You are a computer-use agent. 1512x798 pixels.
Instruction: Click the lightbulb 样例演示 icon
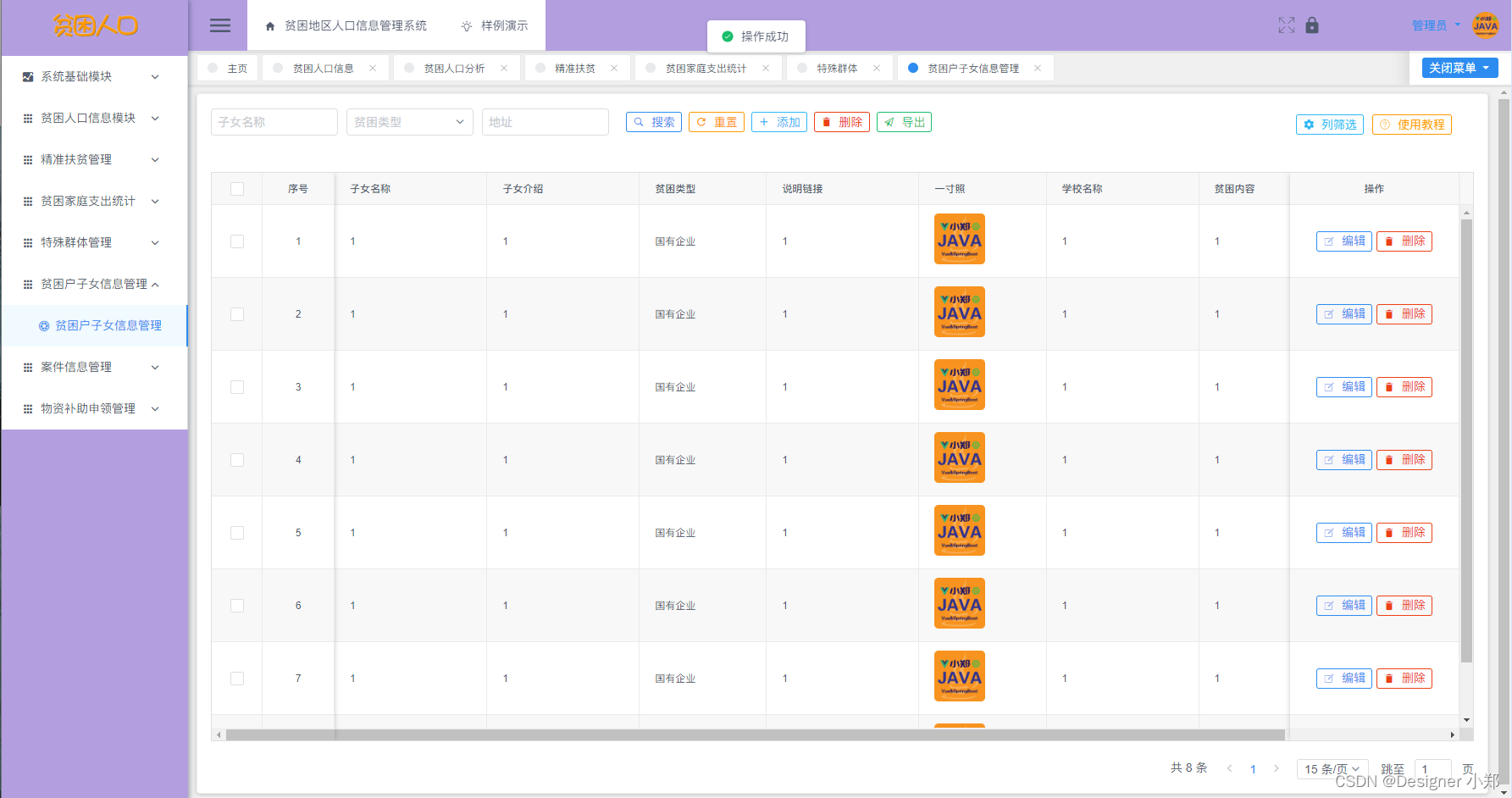pyautogui.click(x=467, y=26)
